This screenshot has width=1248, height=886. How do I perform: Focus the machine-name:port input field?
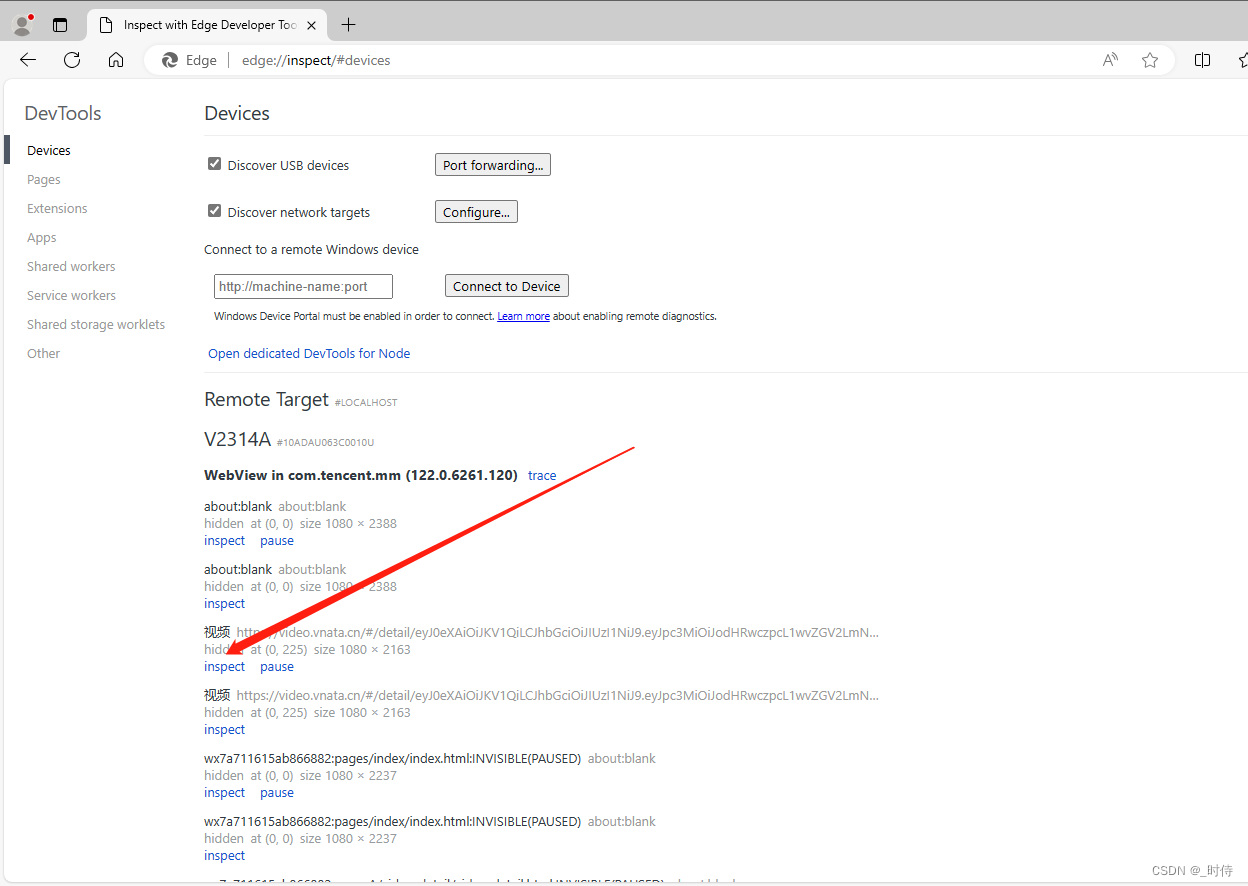click(x=303, y=286)
